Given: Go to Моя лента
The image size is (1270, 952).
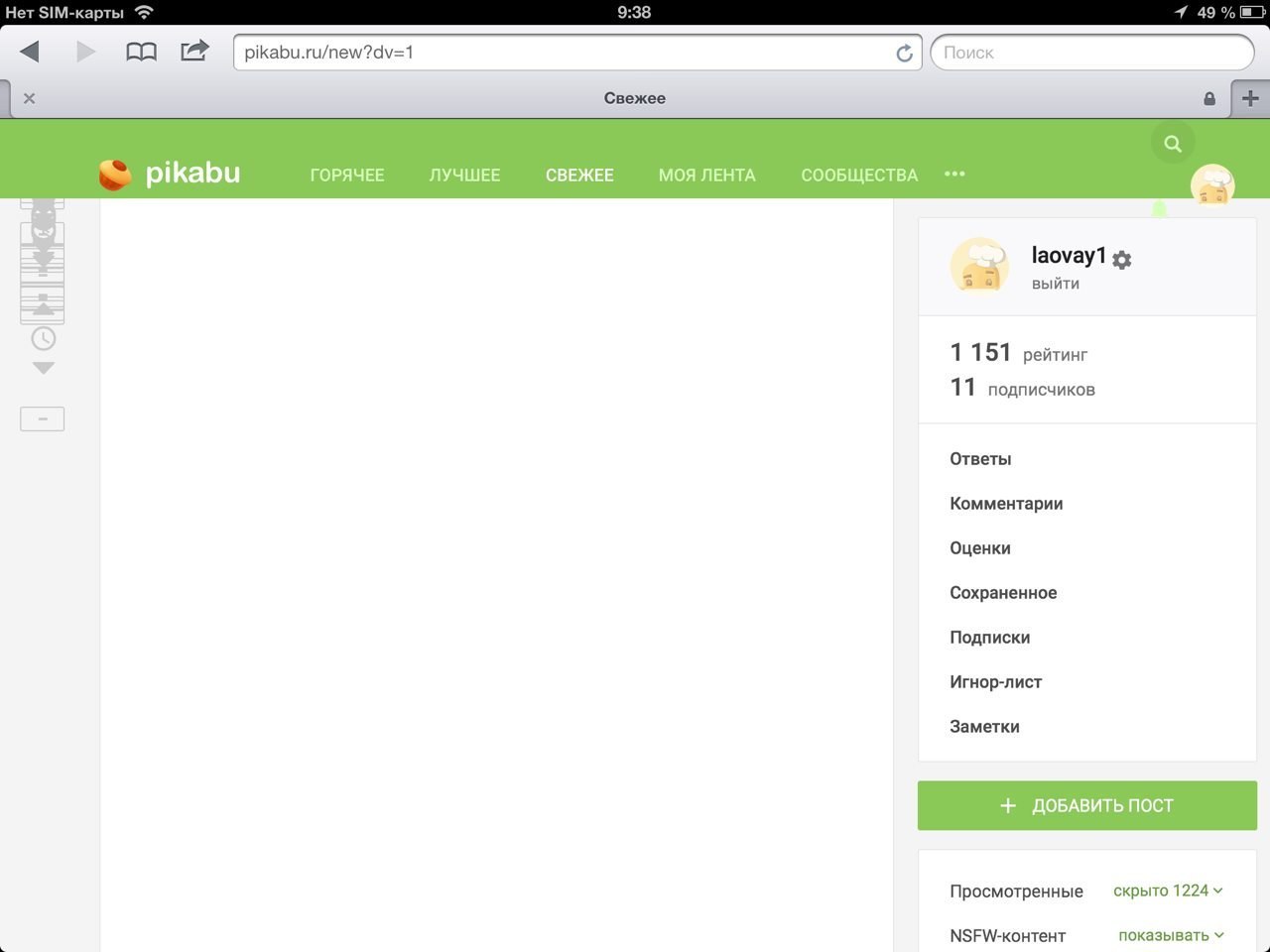Looking at the screenshot, I should [x=707, y=176].
